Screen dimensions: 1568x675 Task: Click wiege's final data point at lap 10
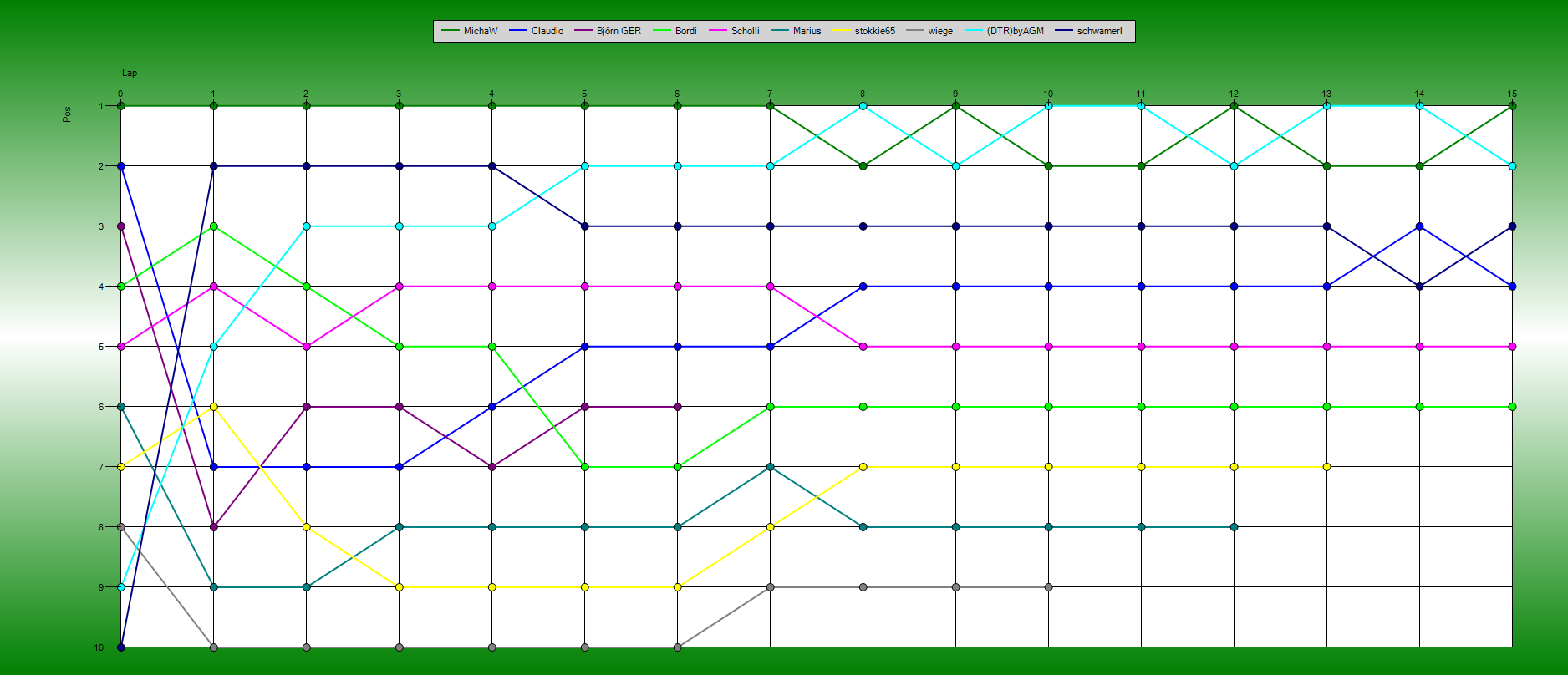(x=1048, y=587)
